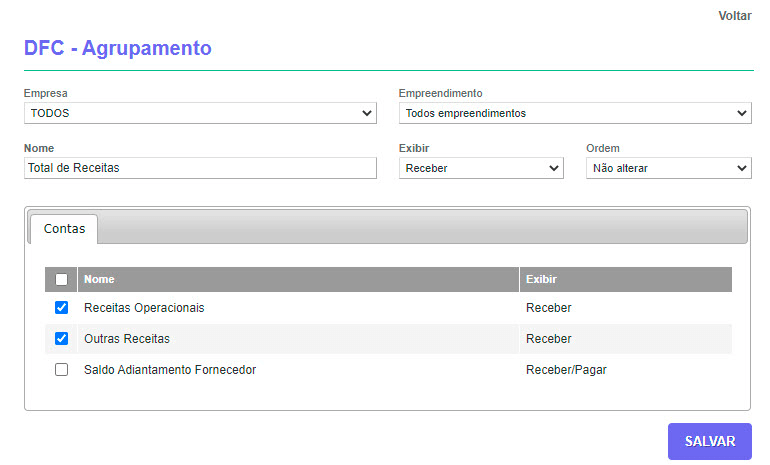
Task: Uncheck the Receitas Operacionais checkbox
Action: (x=61, y=307)
